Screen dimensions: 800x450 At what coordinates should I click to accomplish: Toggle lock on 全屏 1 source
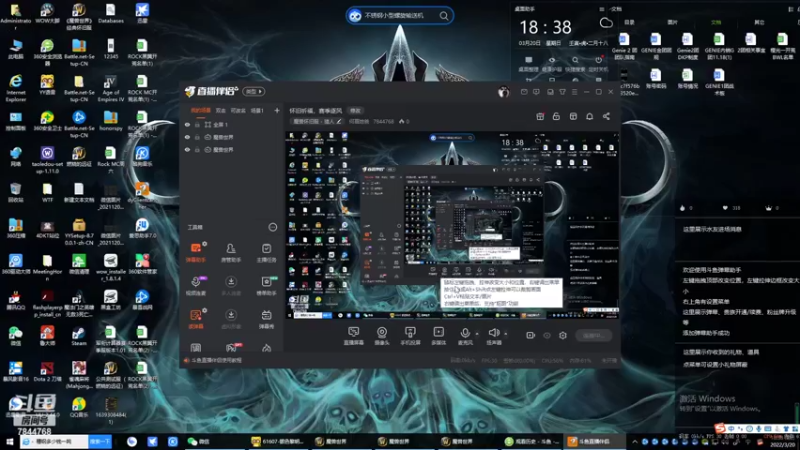pyautogui.click(x=197, y=124)
